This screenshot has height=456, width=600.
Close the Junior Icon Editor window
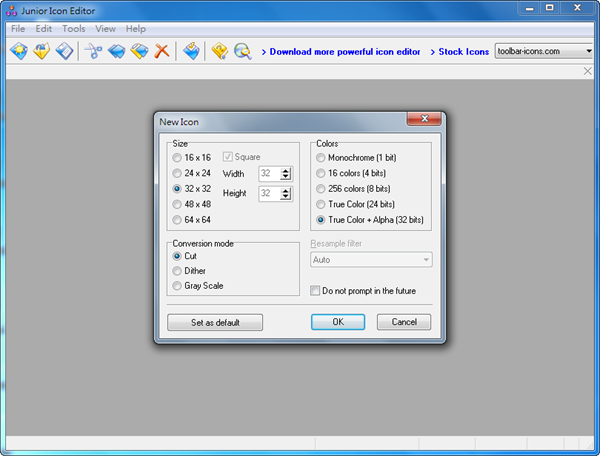click(x=577, y=8)
